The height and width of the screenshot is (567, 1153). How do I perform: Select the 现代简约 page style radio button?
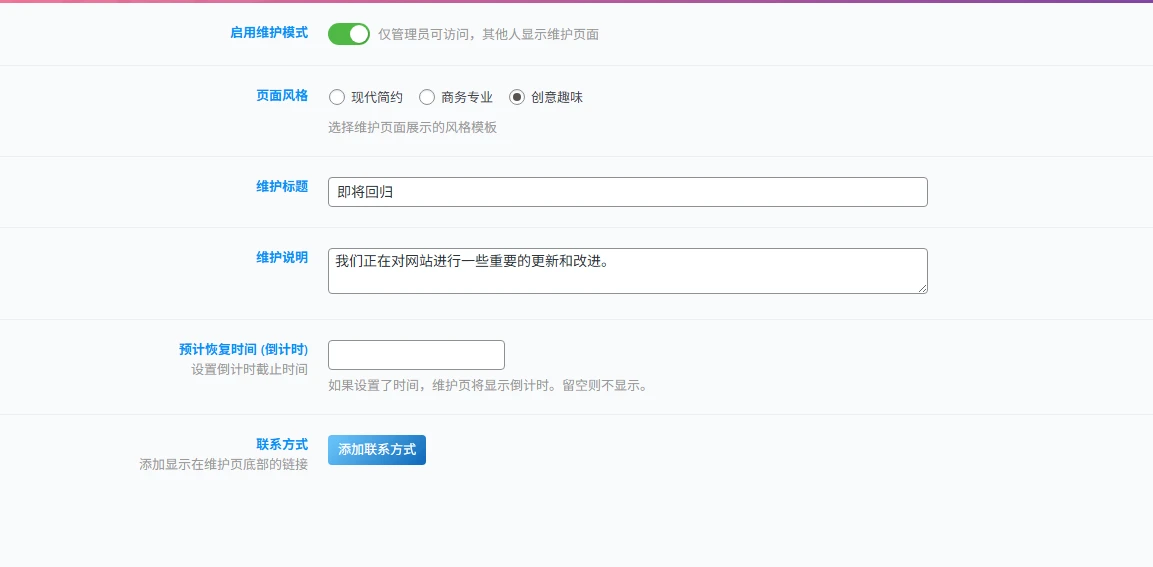337,97
